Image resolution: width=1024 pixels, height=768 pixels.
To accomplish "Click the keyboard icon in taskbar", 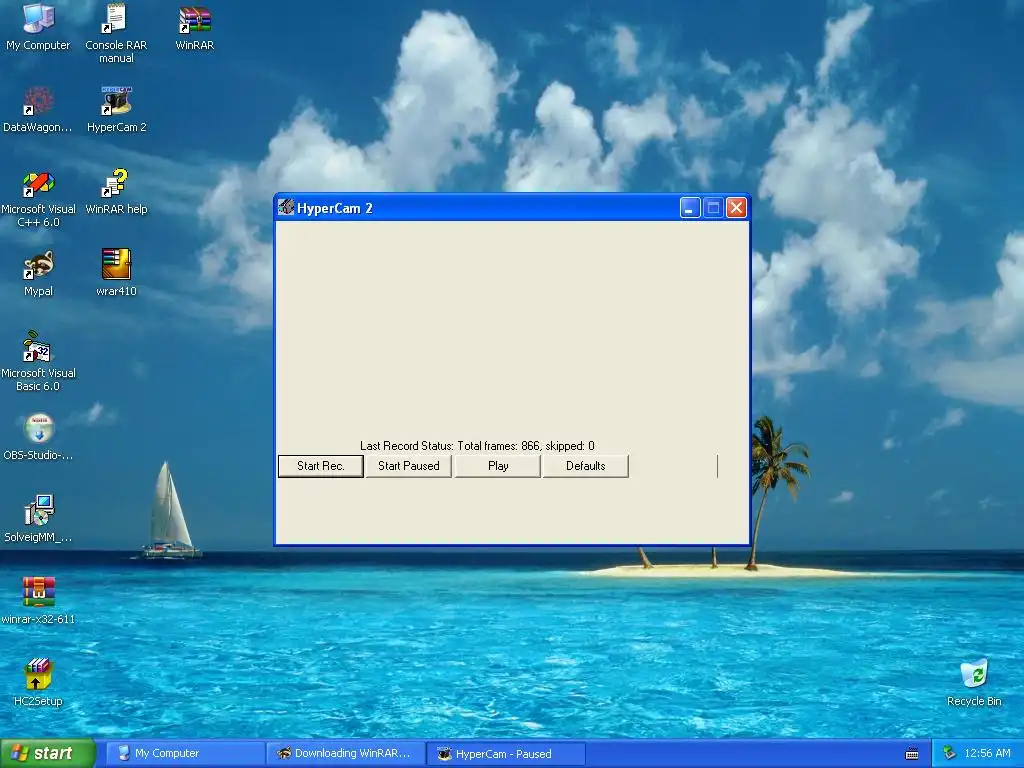I will [x=912, y=754].
